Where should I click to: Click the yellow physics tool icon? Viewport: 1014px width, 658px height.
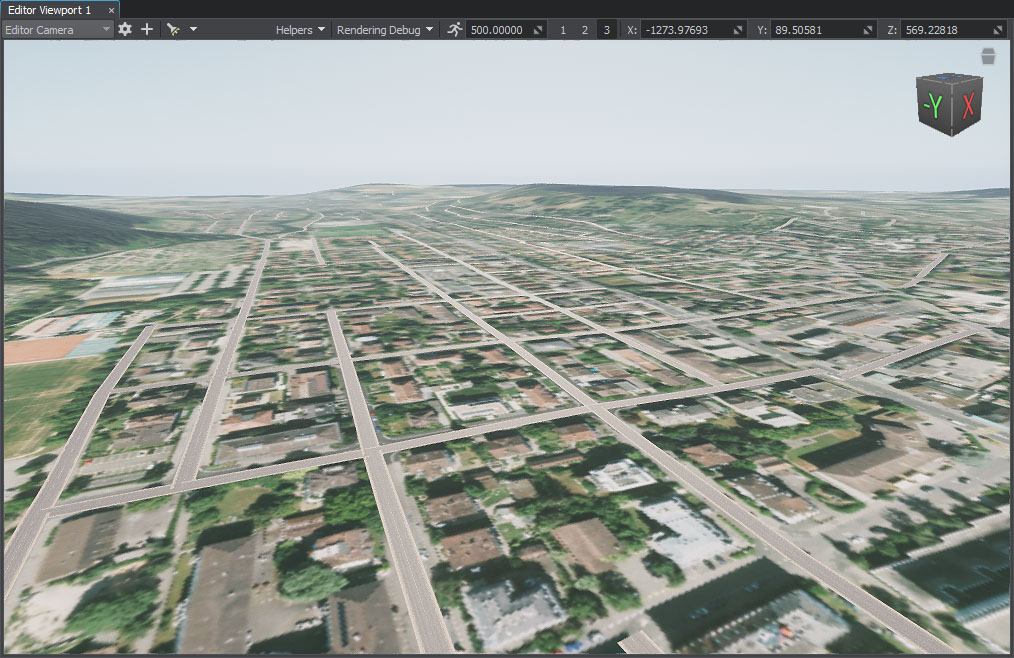coord(173,30)
